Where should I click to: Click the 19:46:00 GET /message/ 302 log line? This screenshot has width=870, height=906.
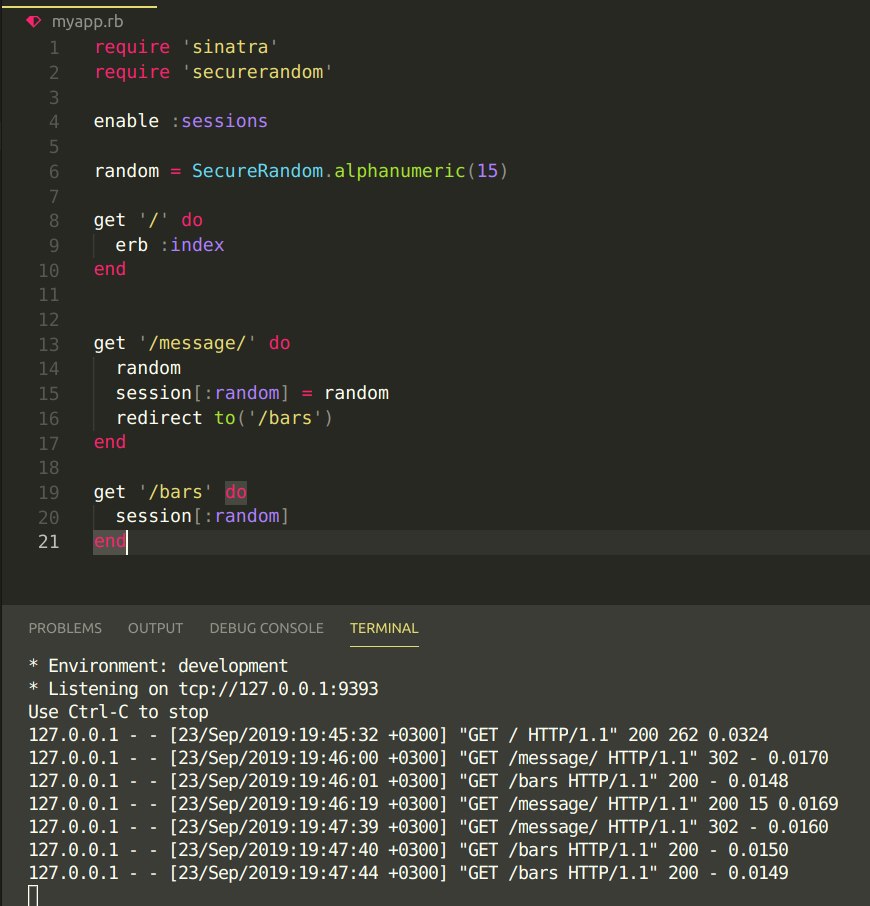click(x=428, y=758)
